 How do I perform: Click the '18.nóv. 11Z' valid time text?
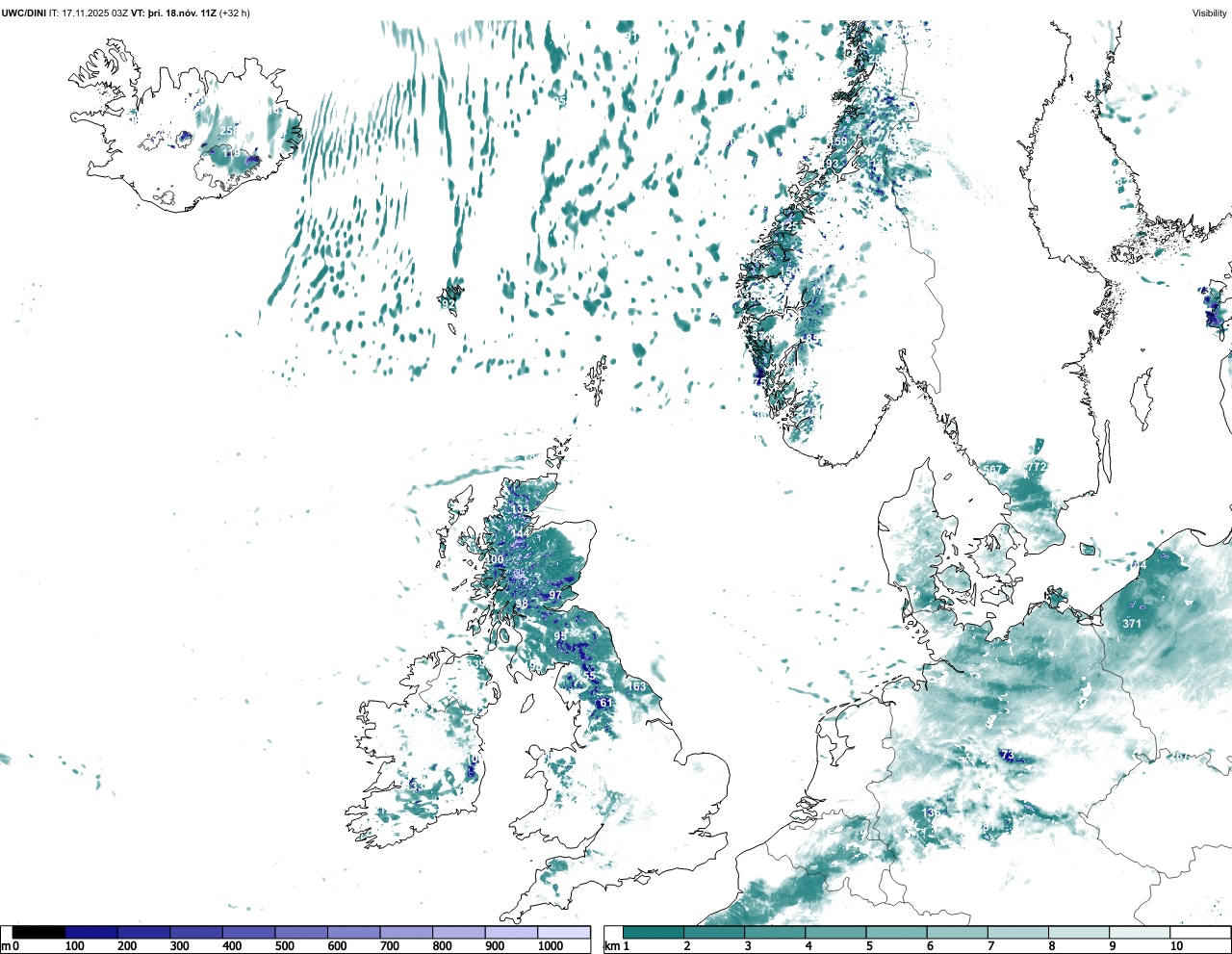point(190,13)
